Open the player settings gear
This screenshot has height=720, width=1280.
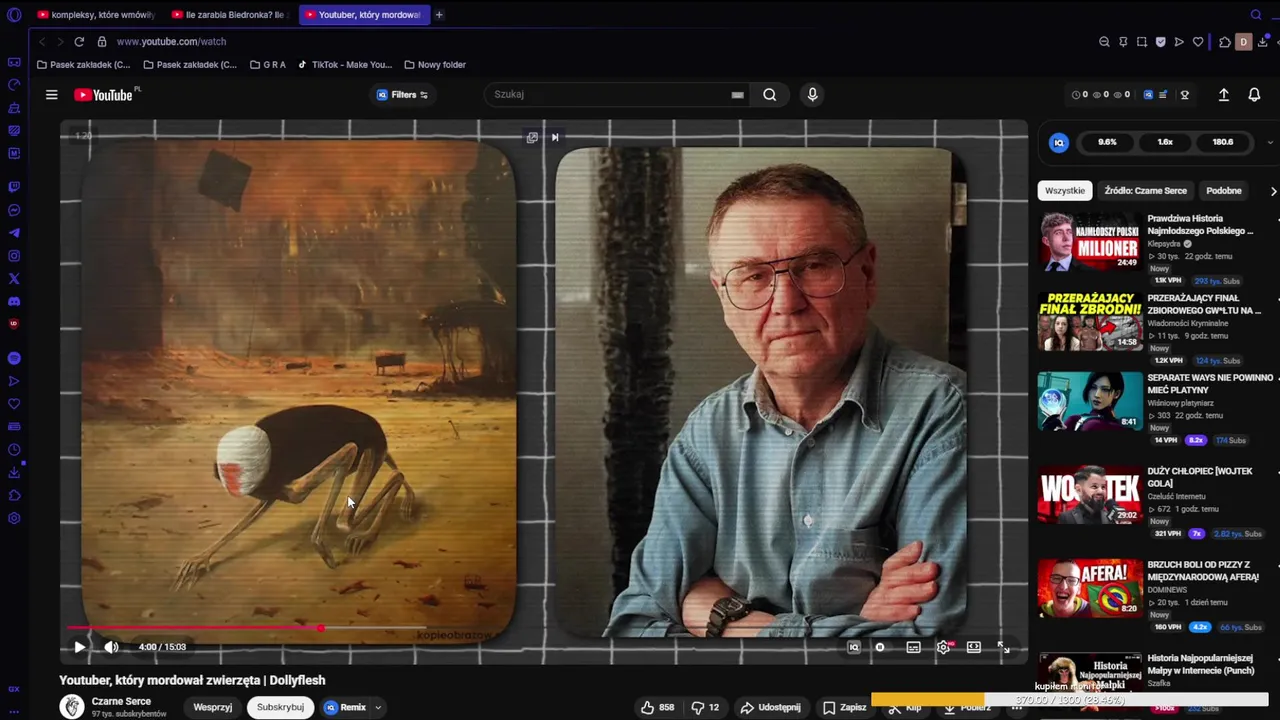[943, 647]
